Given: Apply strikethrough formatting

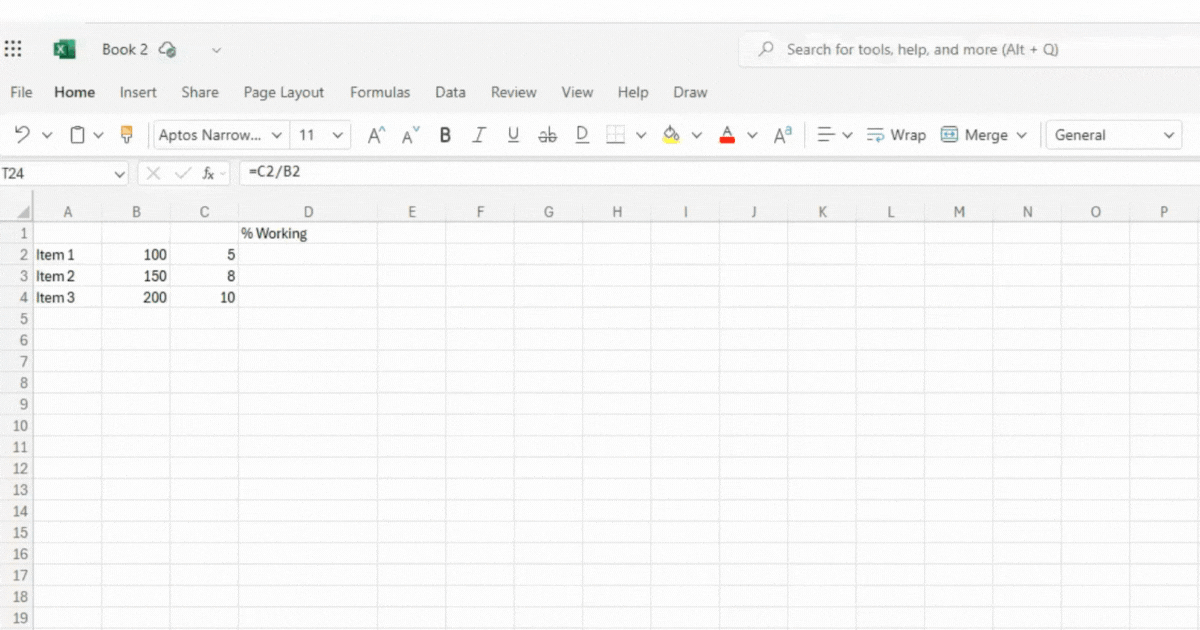Looking at the screenshot, I should [546, 134].
